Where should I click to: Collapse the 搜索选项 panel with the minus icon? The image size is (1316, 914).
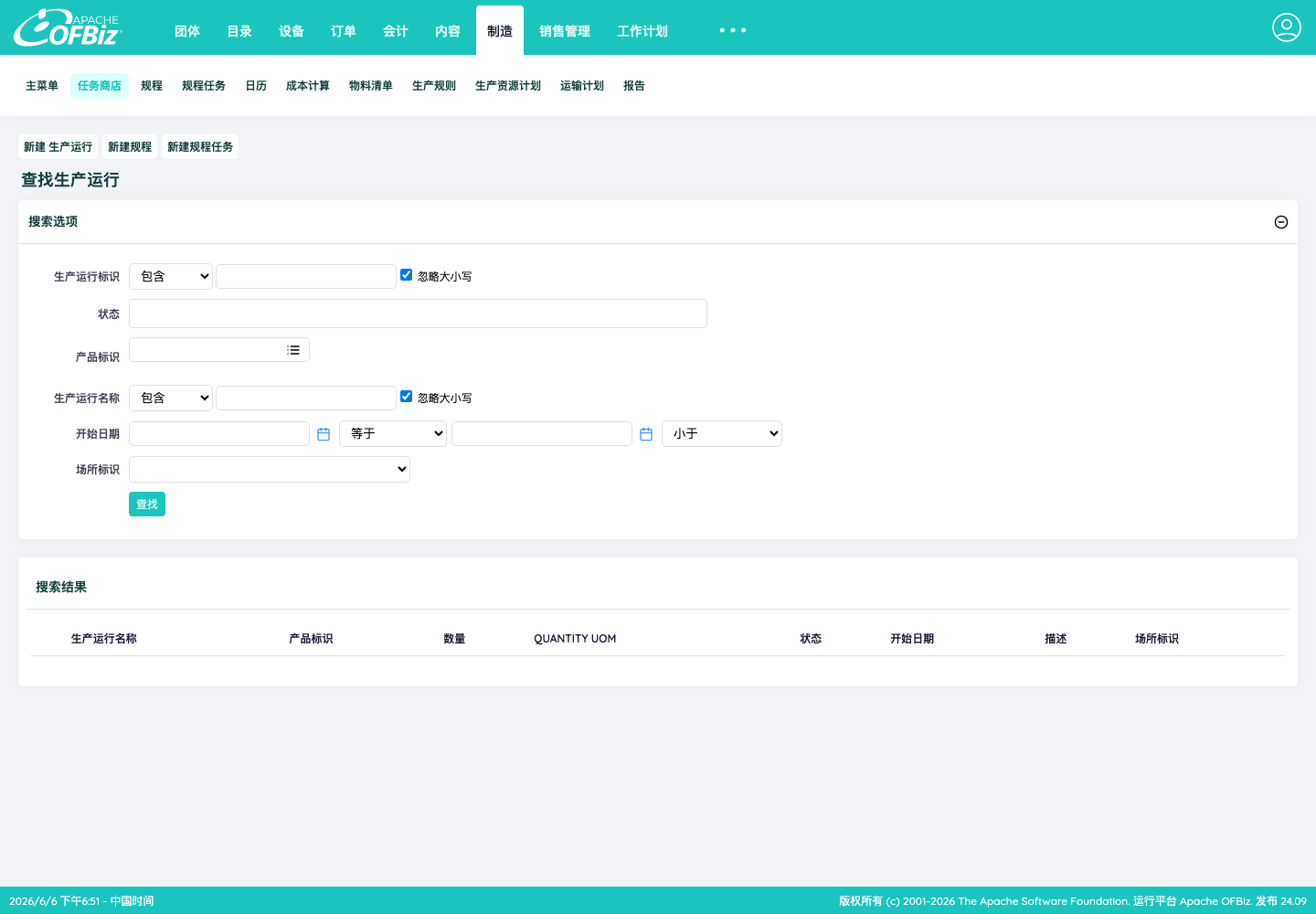(x=1281, y=222)
